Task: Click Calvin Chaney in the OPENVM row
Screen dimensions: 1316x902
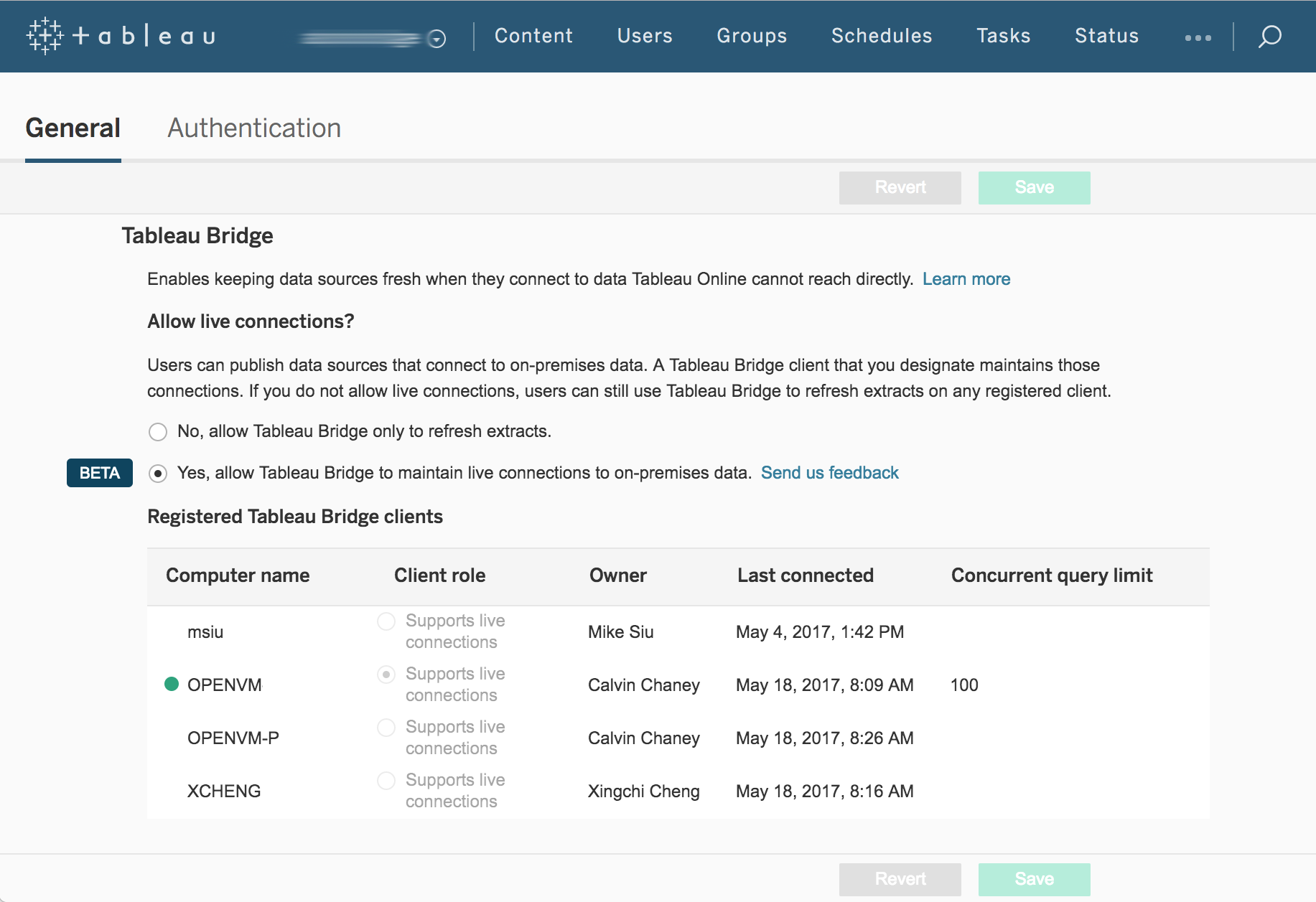Action: 644,685
